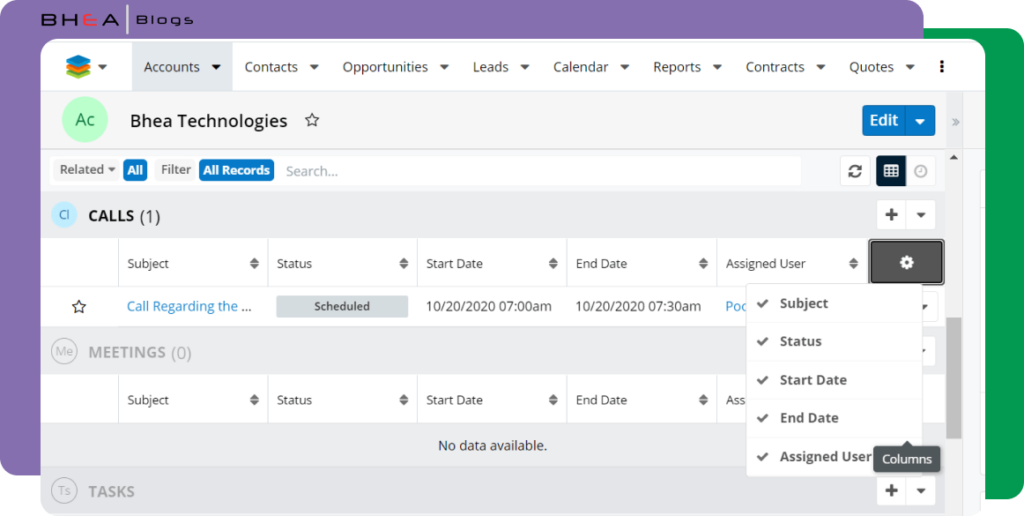The width and height of the screenshot is (1024, 516).
Task: Open the Reports tab
Action: click(677, 67)
